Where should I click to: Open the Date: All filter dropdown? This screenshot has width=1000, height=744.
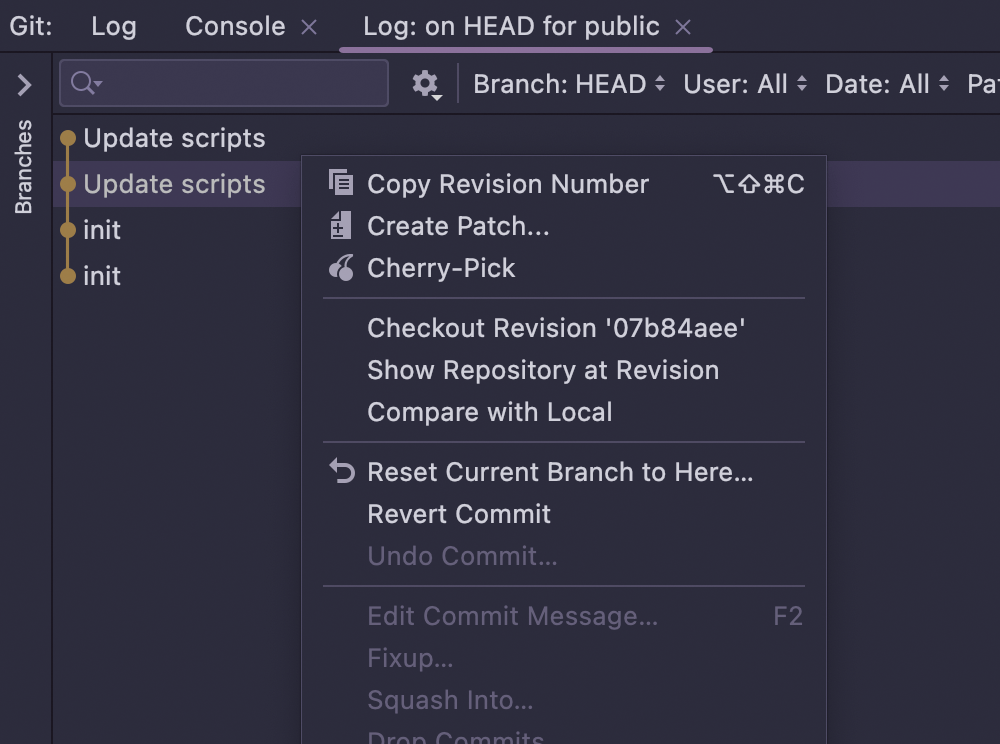click(887, 85)
